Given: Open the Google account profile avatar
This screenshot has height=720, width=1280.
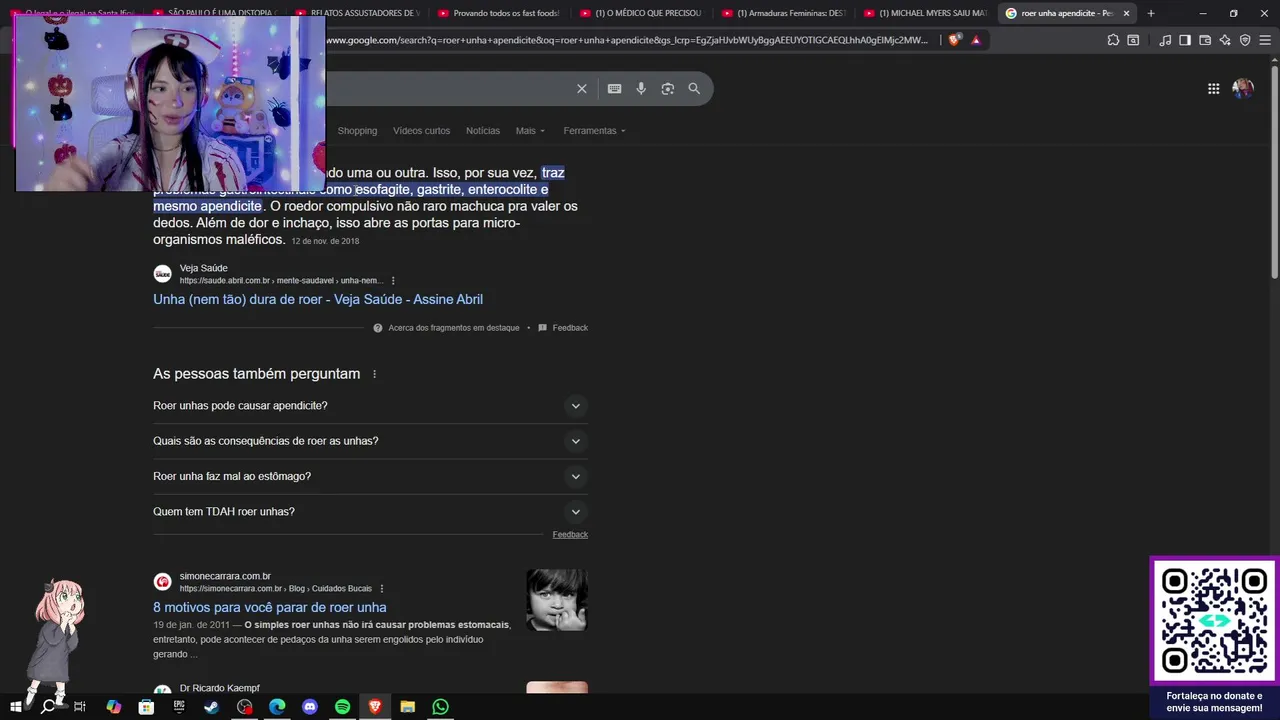Looking at the screenshot, I should point(1243,88).
